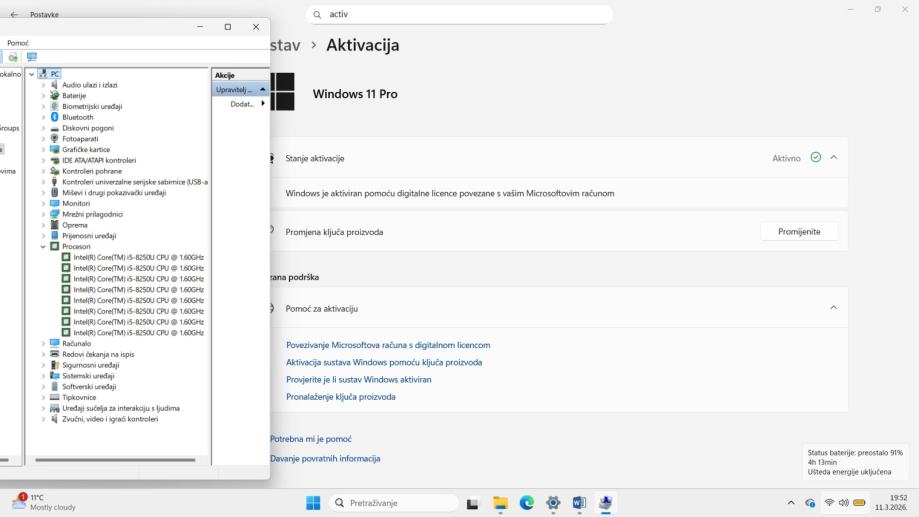Expand the Sistemski uređaji node arrow
Image resolution: width=919 pixels, height=517 pixels.
[x=43, y=376]
